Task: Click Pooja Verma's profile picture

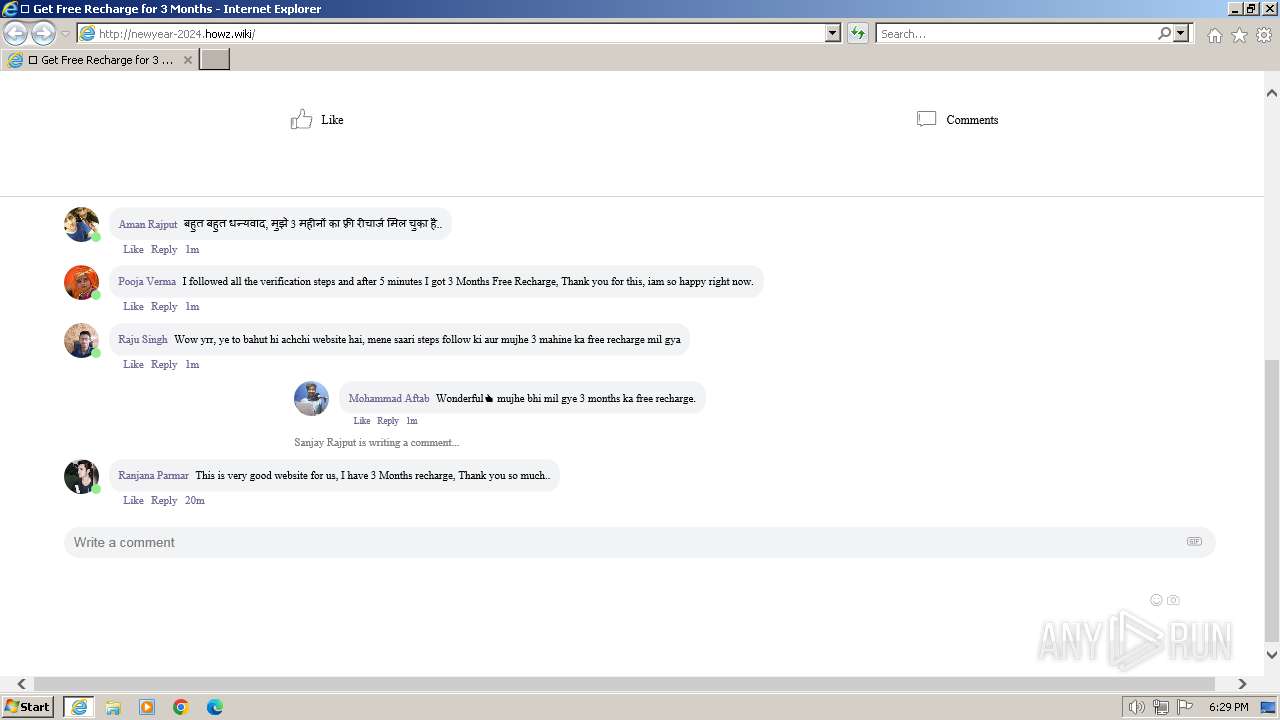Action: [81, 282]
